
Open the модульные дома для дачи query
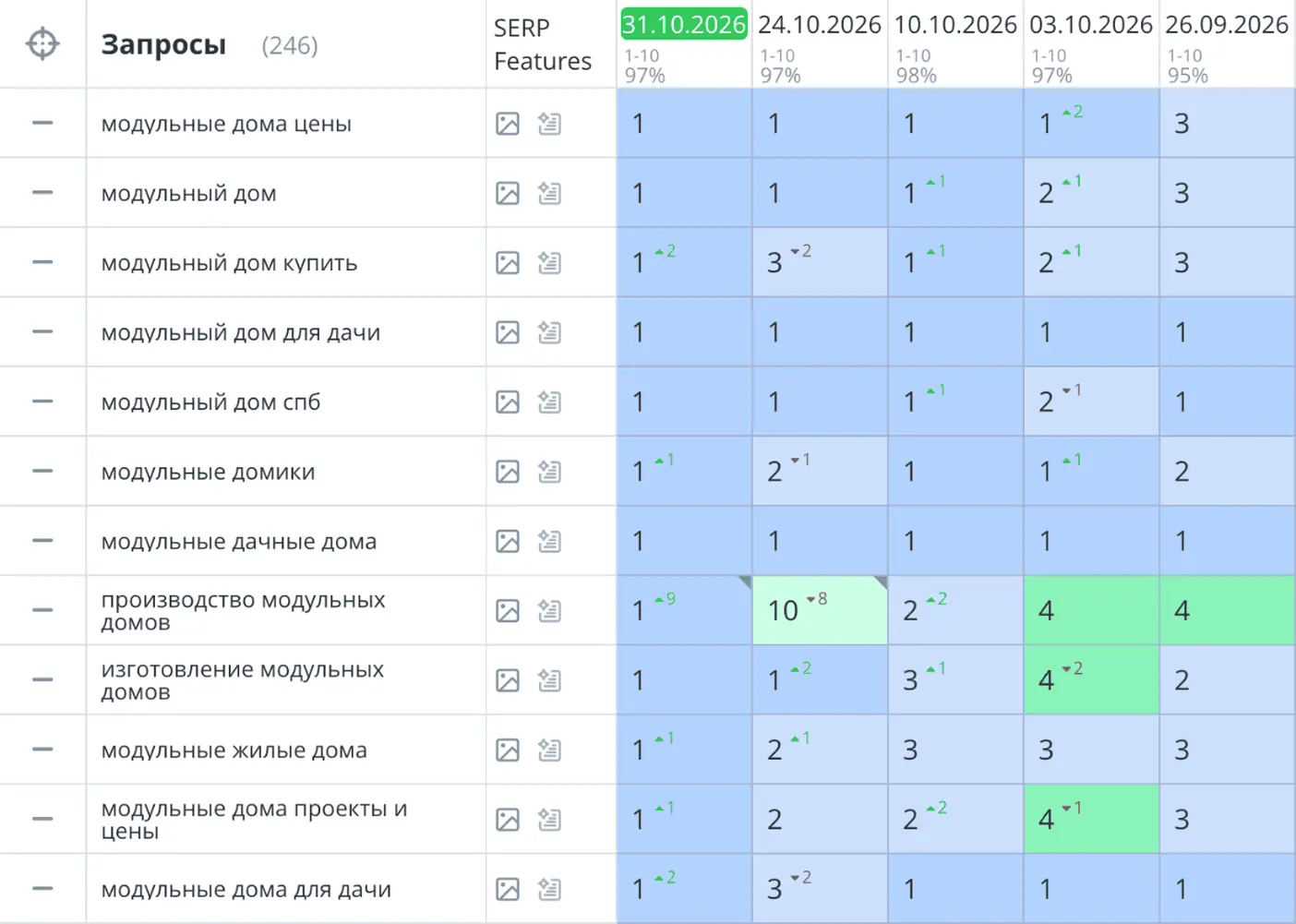click(x=246, y=890)
